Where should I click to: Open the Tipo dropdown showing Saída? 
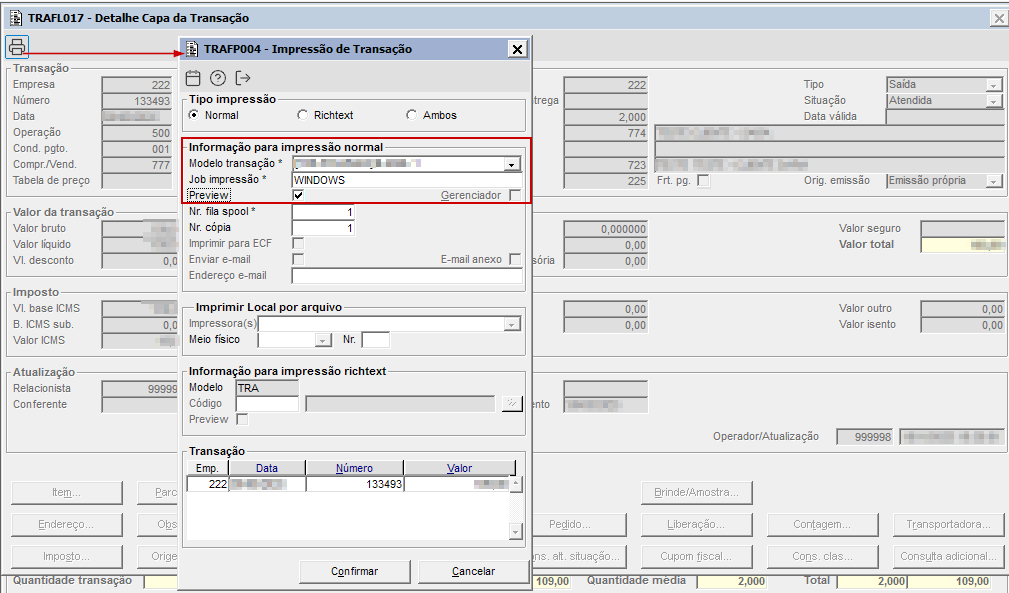[994, 85]
